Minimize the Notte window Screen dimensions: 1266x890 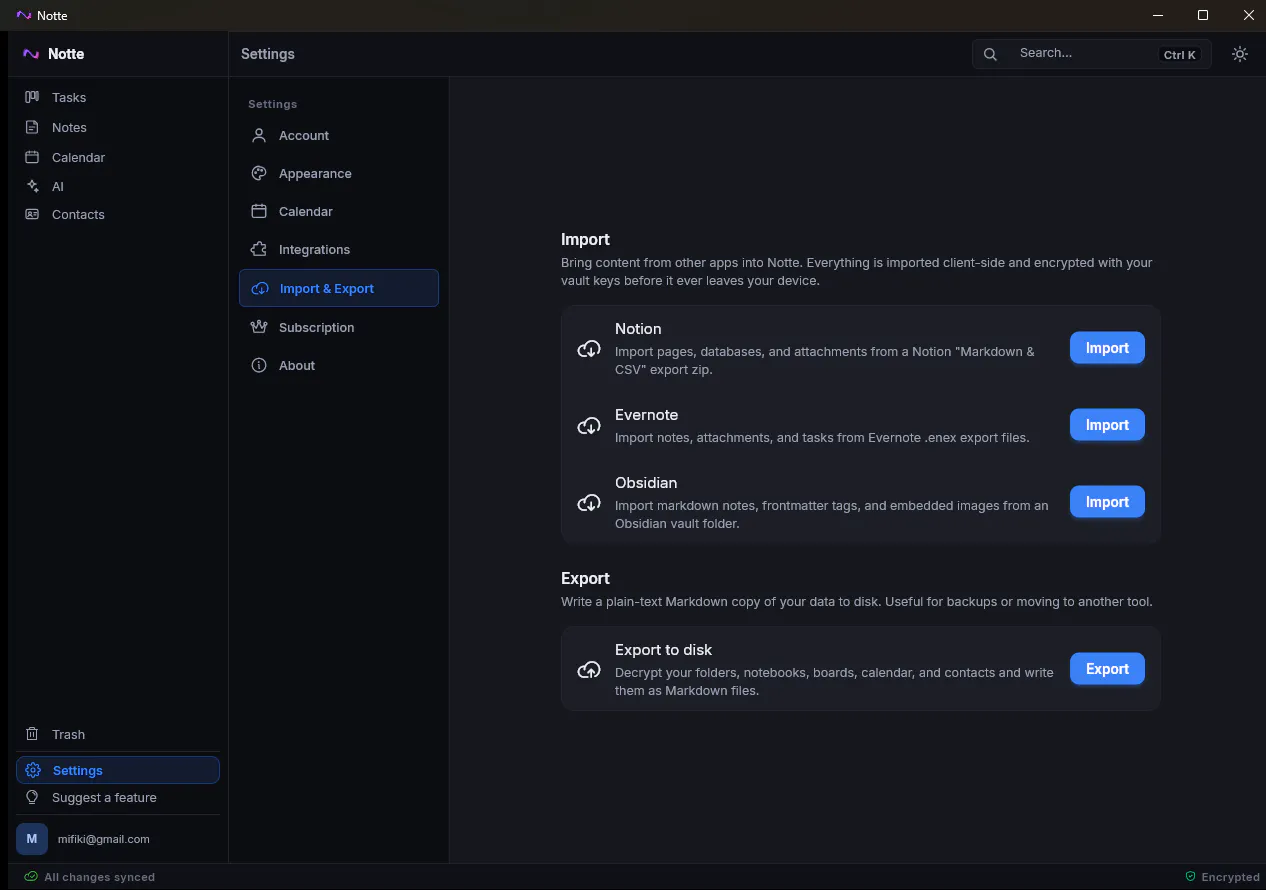pyautogui.click(x=1158, y=15)
